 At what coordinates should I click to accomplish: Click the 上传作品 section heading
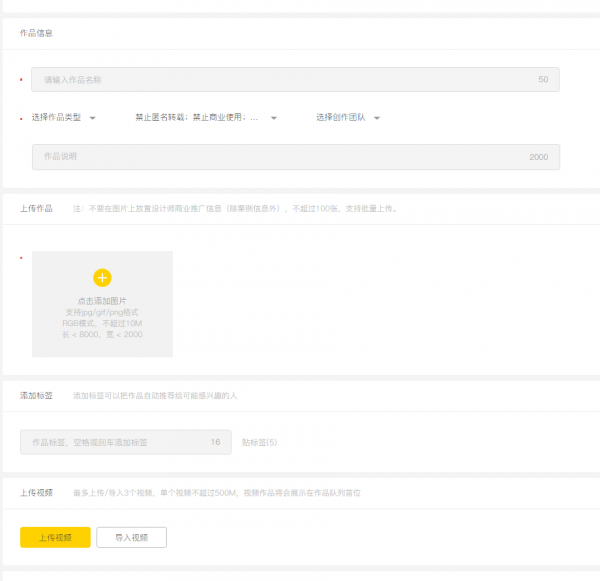coord(36,209)
